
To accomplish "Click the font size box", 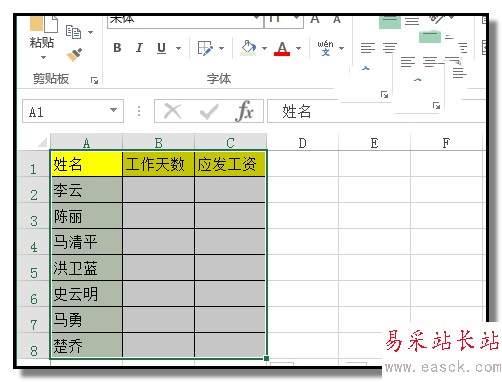I will pyautogui.click(x=283, y=21).
